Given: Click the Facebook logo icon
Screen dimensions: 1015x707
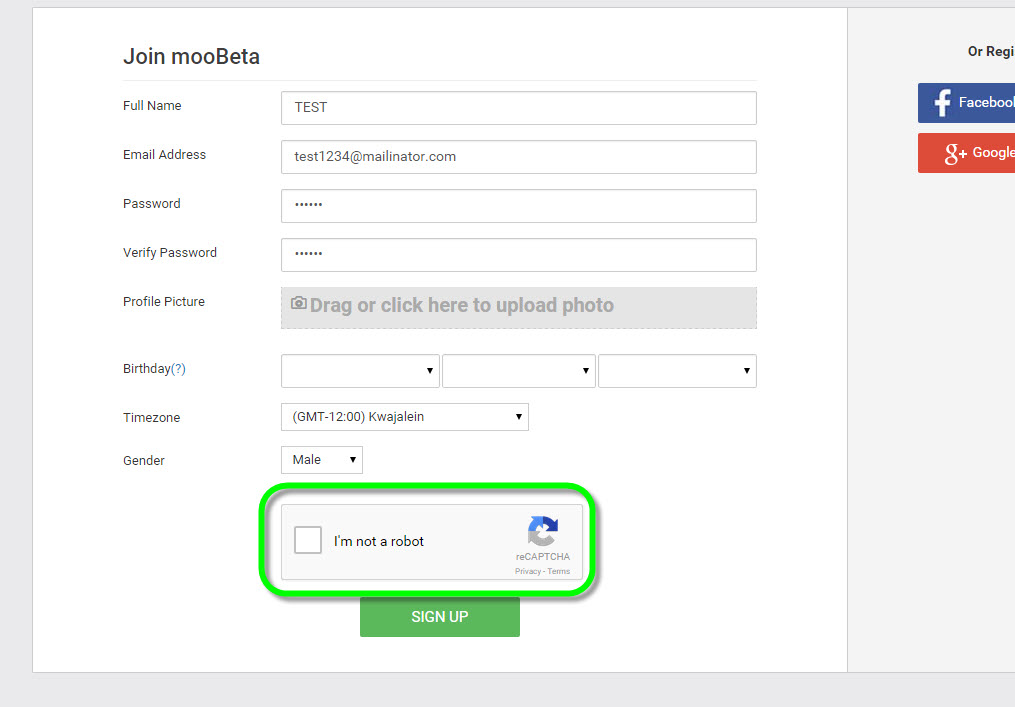Looking at the screenshot, I should [940, 103].
